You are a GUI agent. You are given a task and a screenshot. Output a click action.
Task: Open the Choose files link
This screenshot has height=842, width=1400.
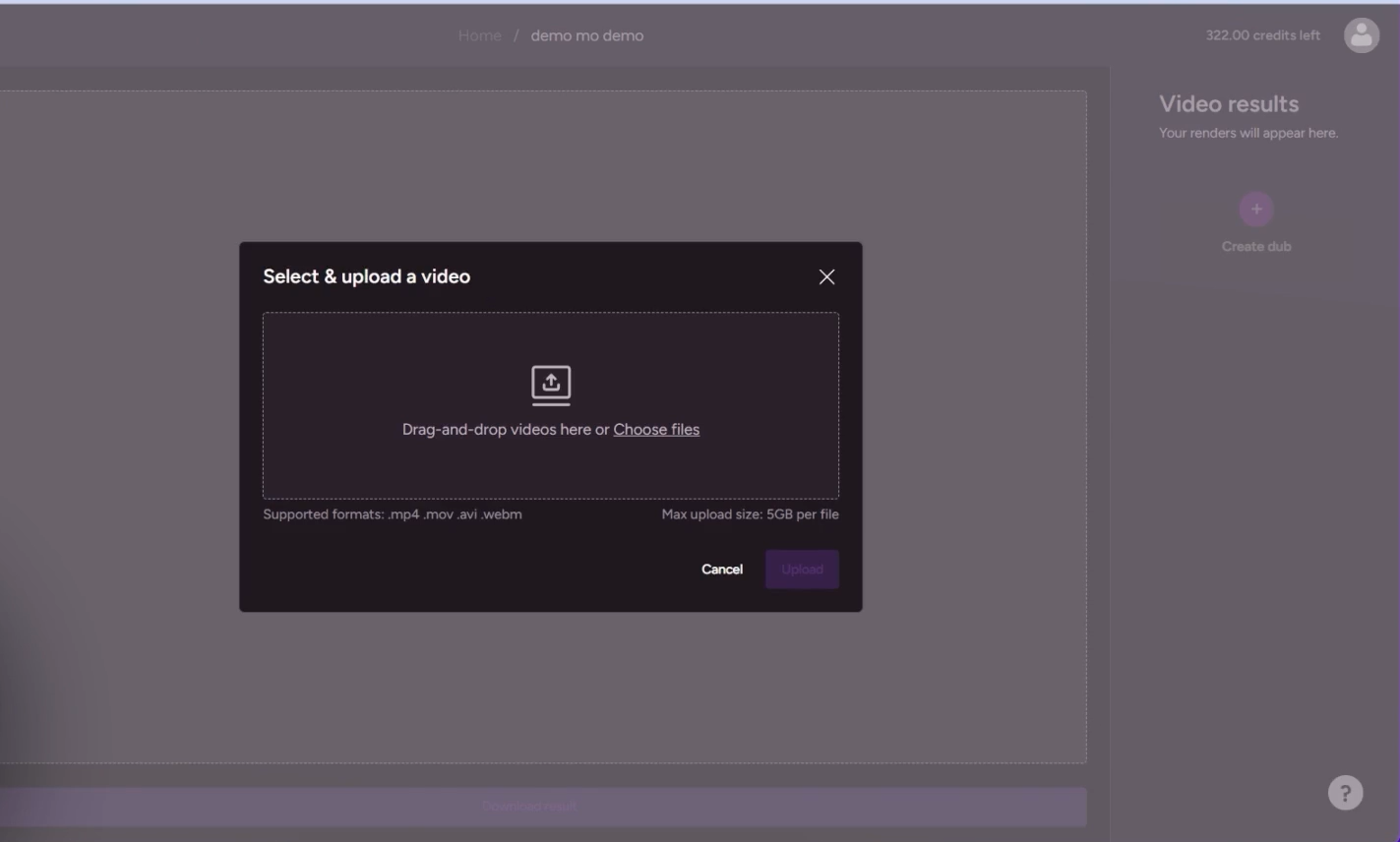coord(655,429)
